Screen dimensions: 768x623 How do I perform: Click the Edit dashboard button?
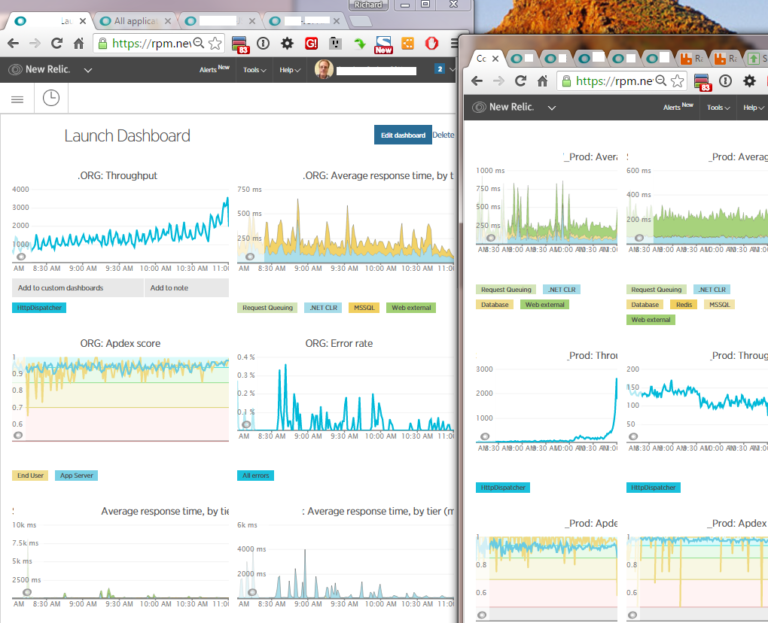coord(403,135)
